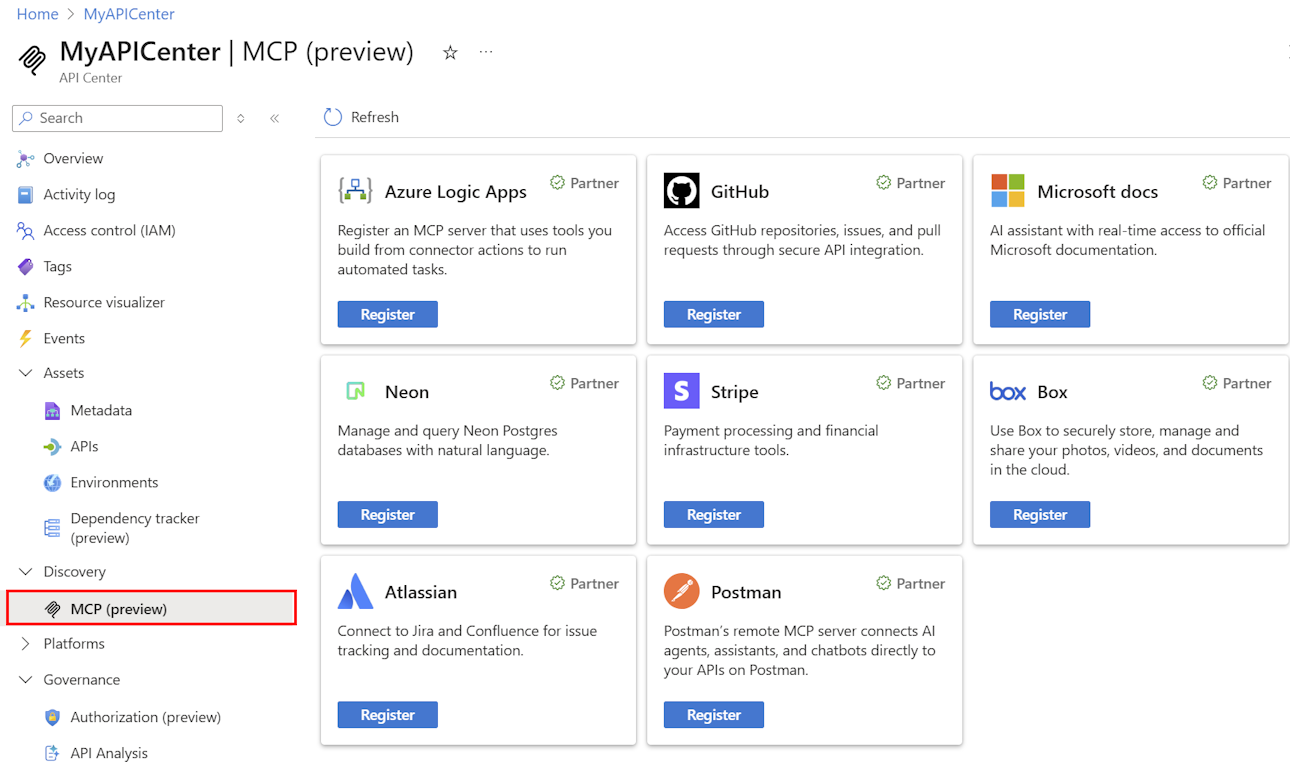The image size is (1290, 762).
Task: Click the GitHub partner logo icon
Action: click(x=681, y=190)
